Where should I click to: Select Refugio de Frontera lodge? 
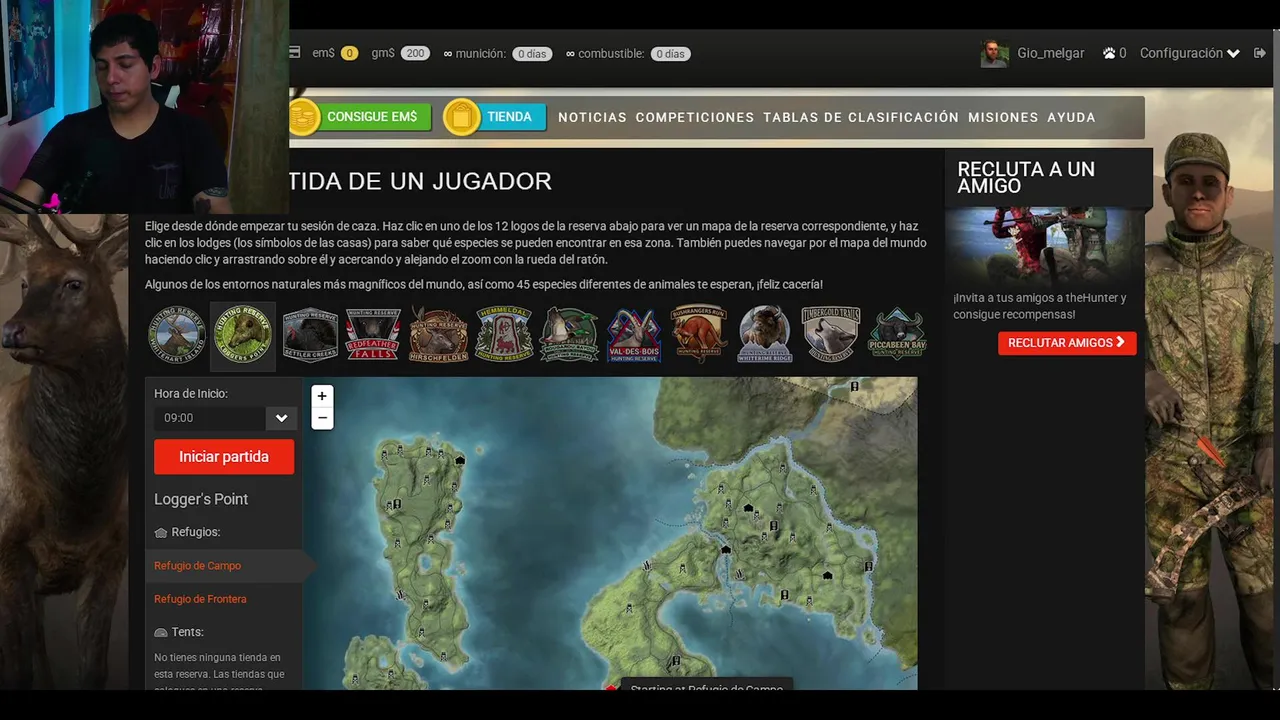tap(200, 599)
